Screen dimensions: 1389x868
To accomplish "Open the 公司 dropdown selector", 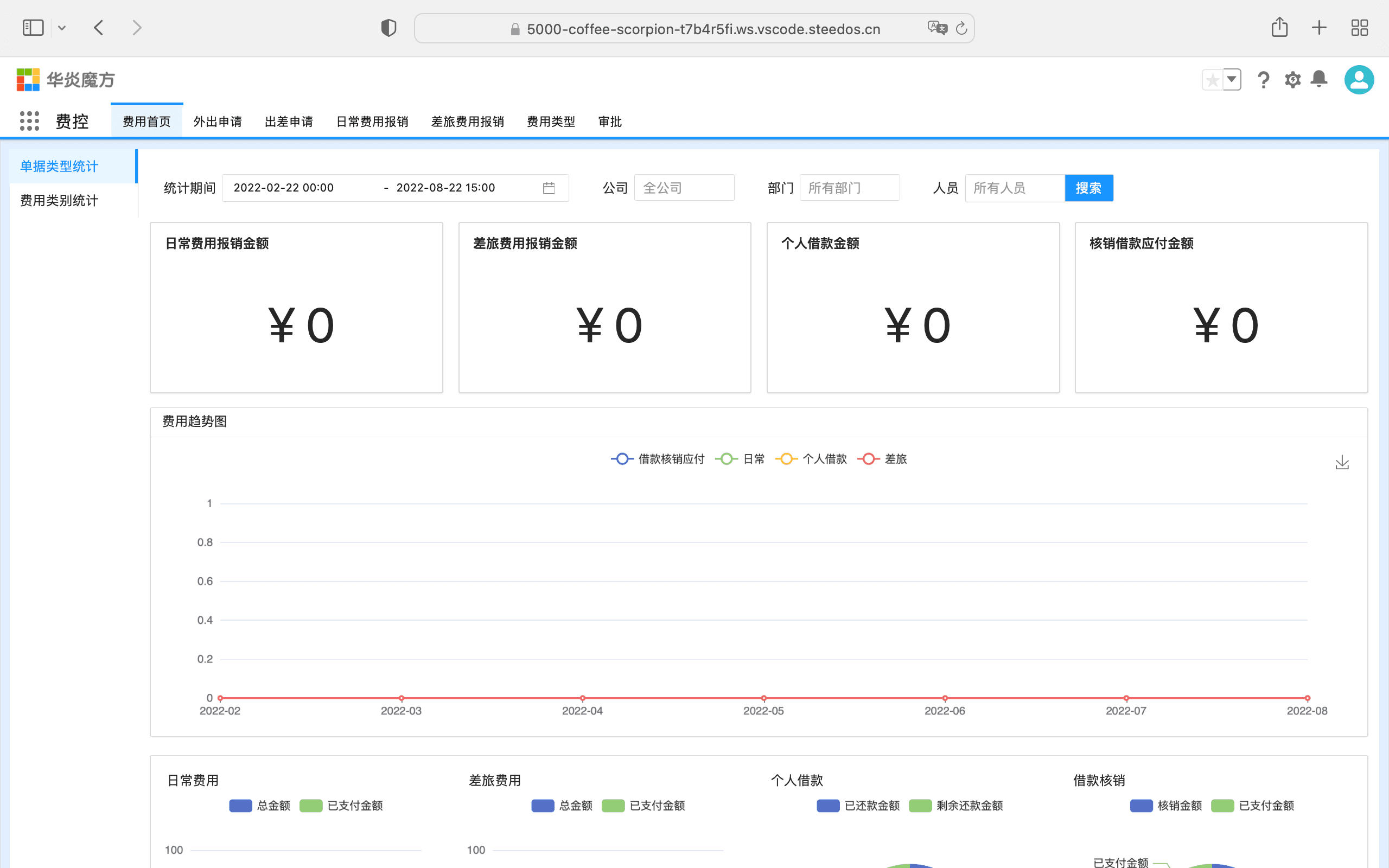I will 684,188.
